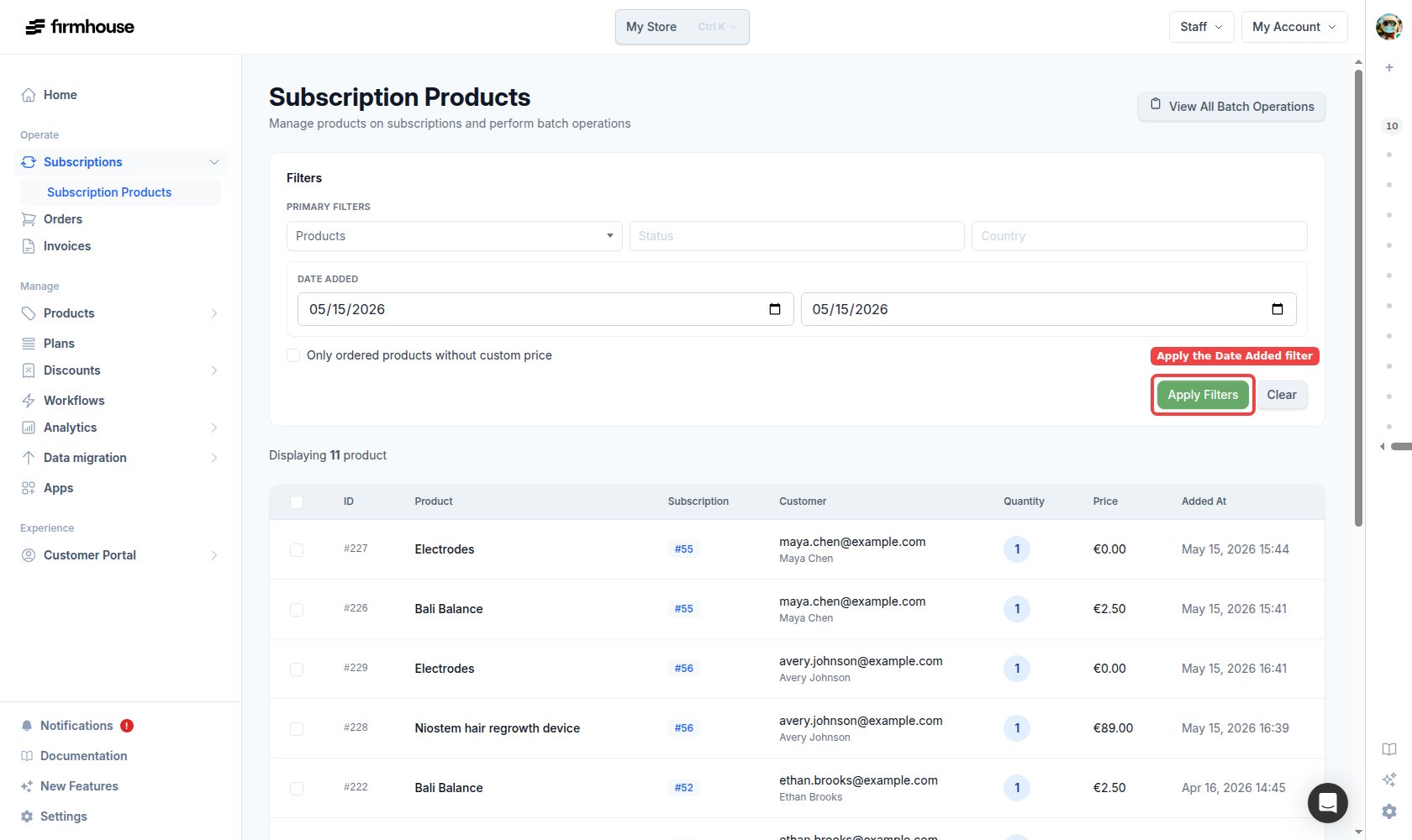Click the Data migration arrow icon
The width and height of the screenshot is (1412, 840).
pyautogui.click(x=29, y=458)
